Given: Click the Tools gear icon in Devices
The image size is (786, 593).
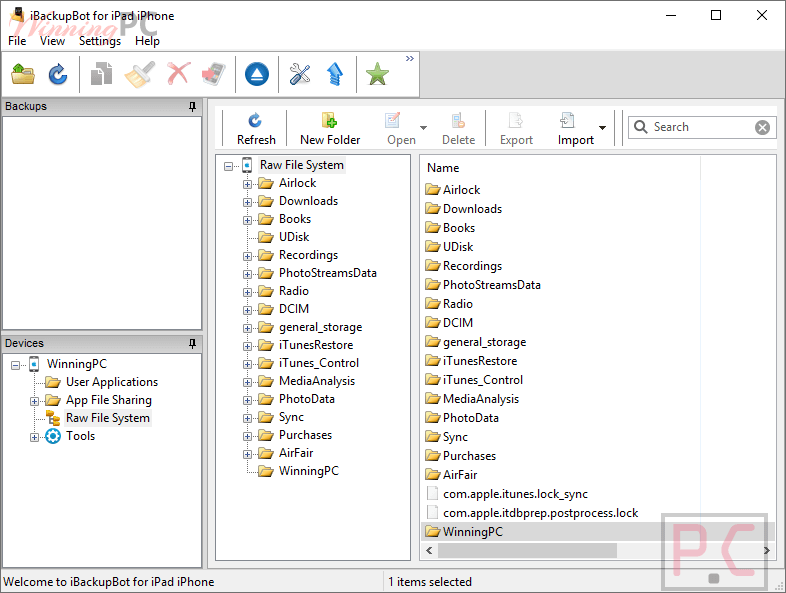Looking at the screenshot, I should pyautogui.click(x=53, y=436).
